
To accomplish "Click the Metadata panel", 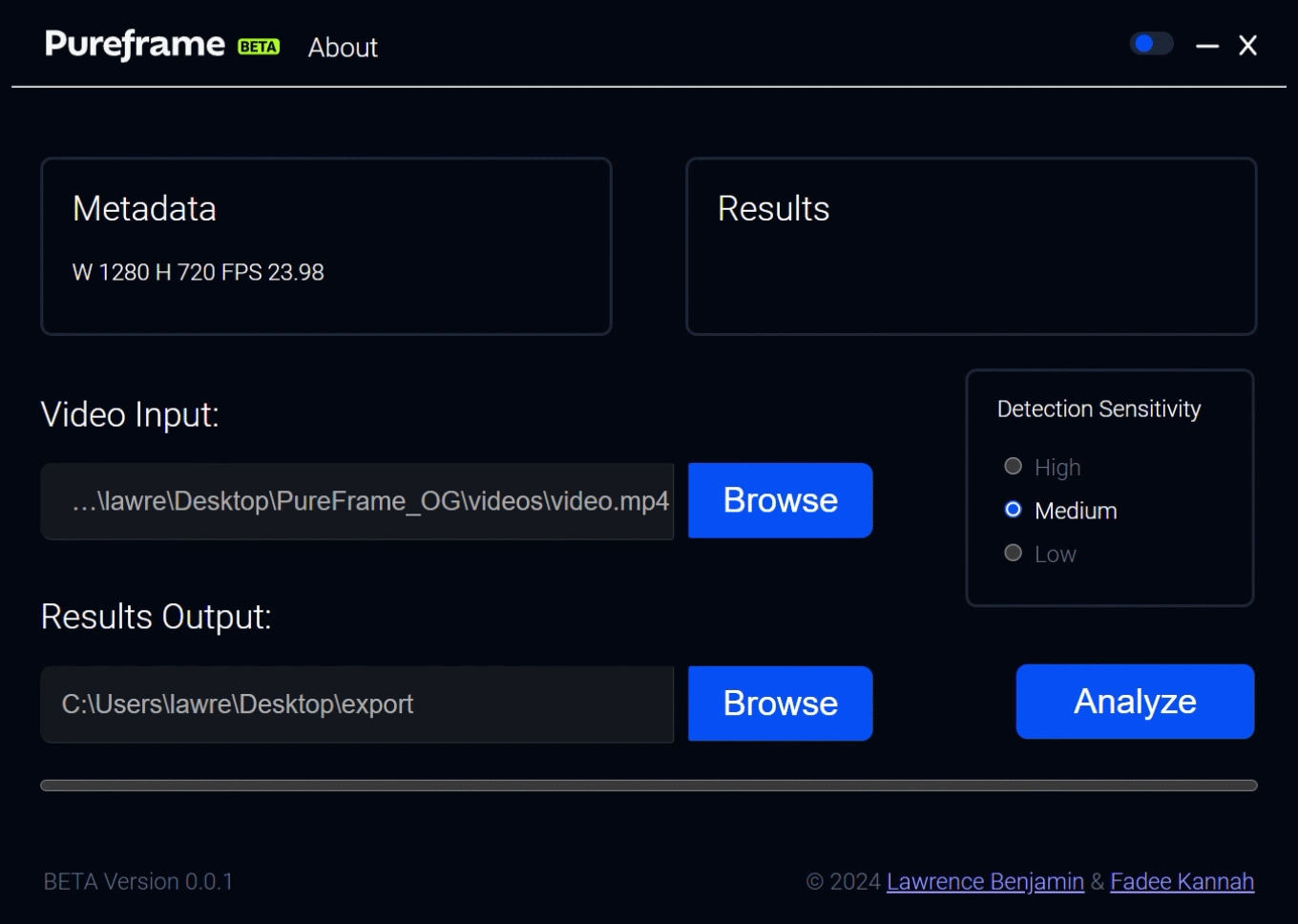I will pyautogui.click(x=325, y=246).
